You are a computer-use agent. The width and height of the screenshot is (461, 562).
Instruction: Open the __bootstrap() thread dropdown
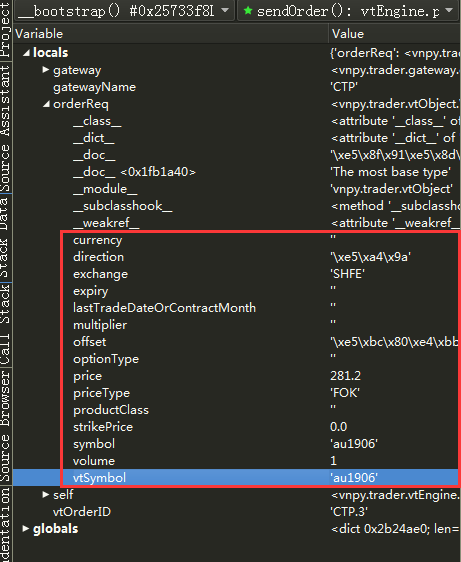pyautogui.click(x=124, y=10)
